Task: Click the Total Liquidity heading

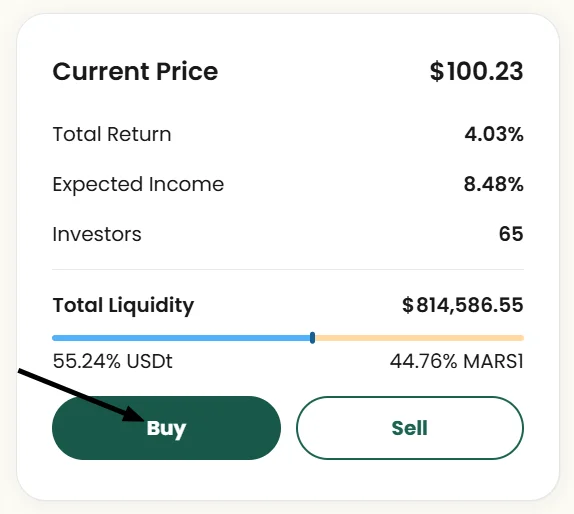Action: [123, 305]
